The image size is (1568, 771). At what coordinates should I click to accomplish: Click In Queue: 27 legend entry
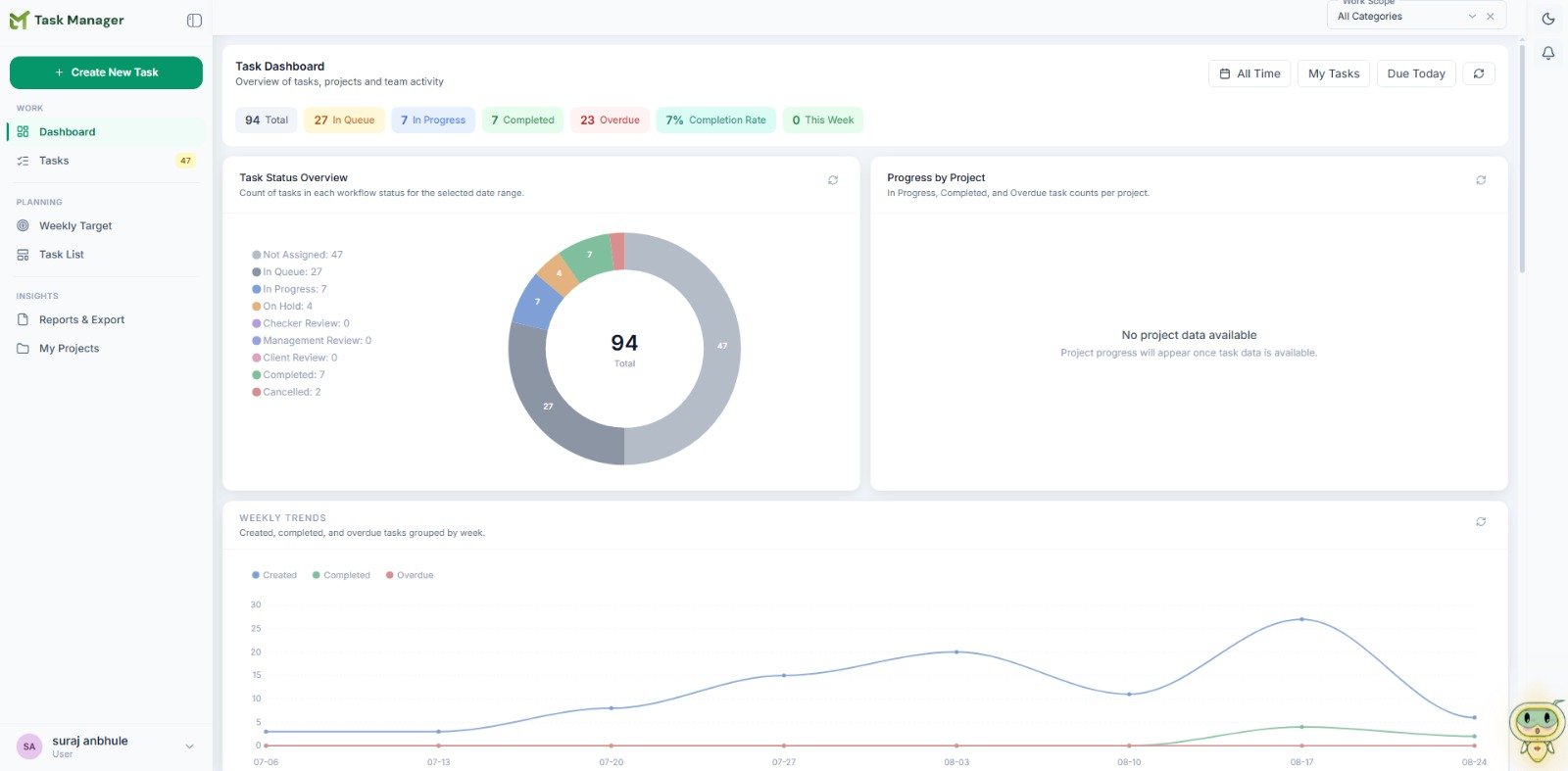point(287,271)
